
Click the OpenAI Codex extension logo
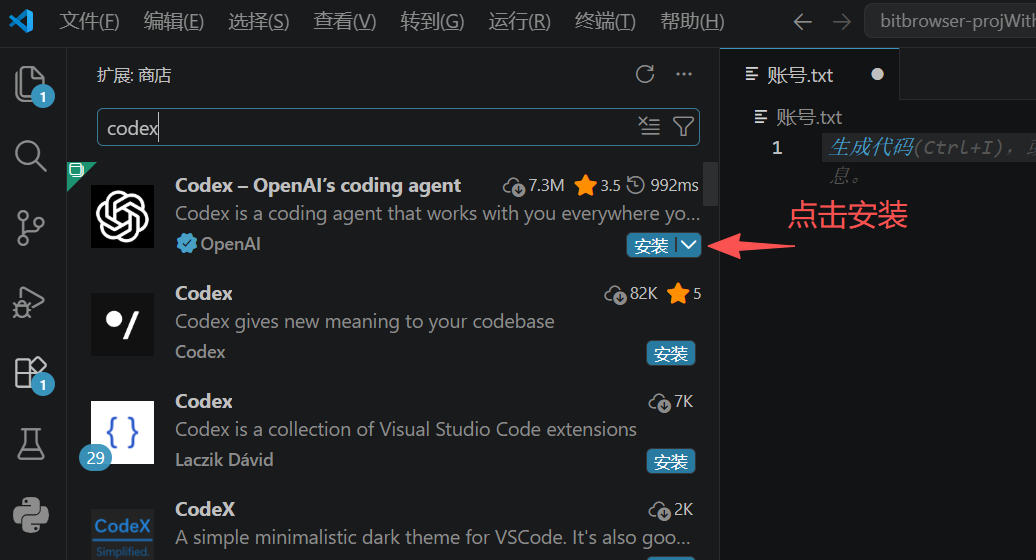point(122,217)
